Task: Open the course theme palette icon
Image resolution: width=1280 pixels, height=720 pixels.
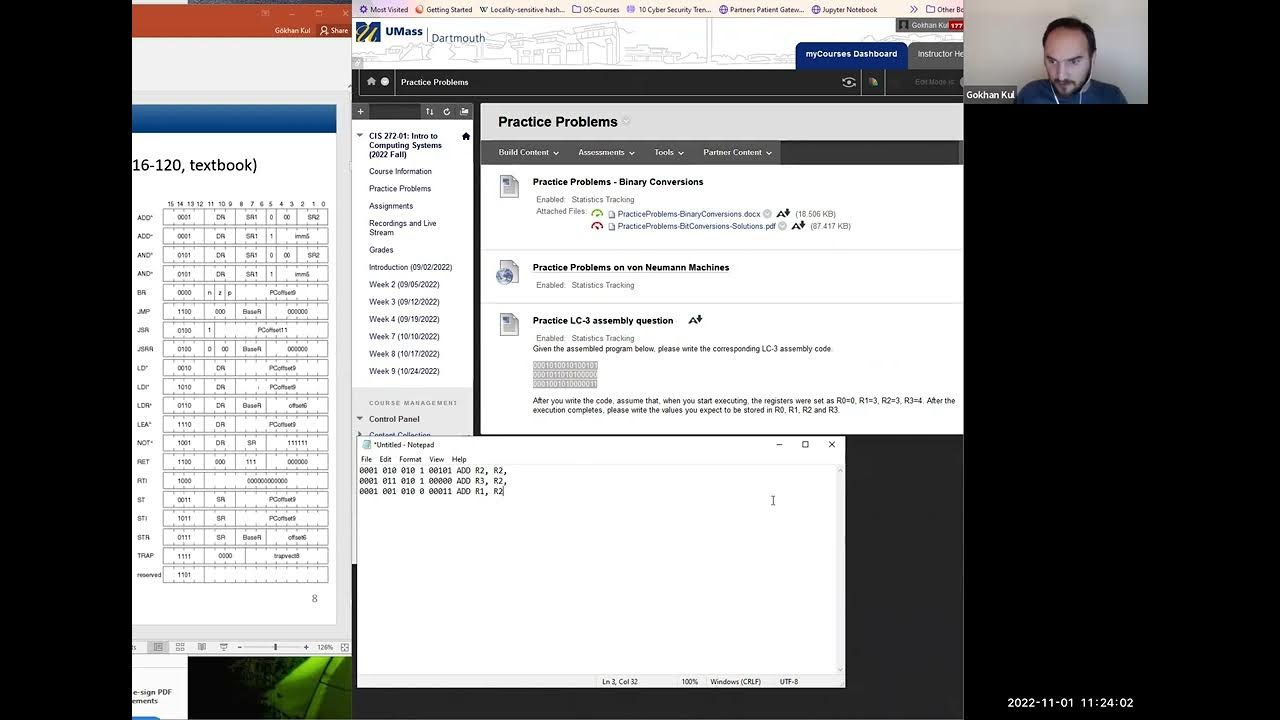Action: coord(873,82)
